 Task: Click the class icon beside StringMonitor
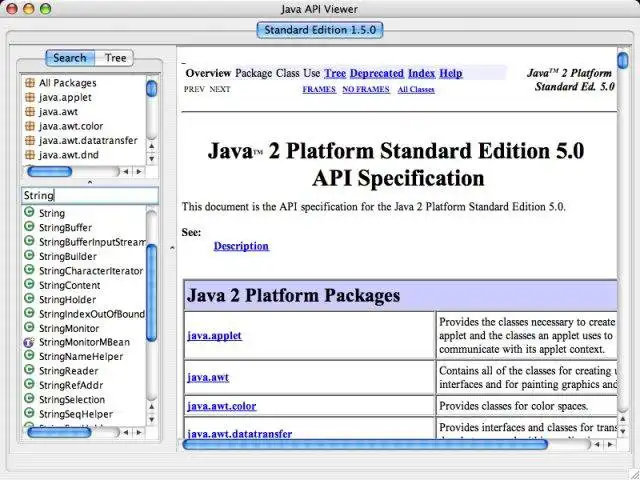29,327
